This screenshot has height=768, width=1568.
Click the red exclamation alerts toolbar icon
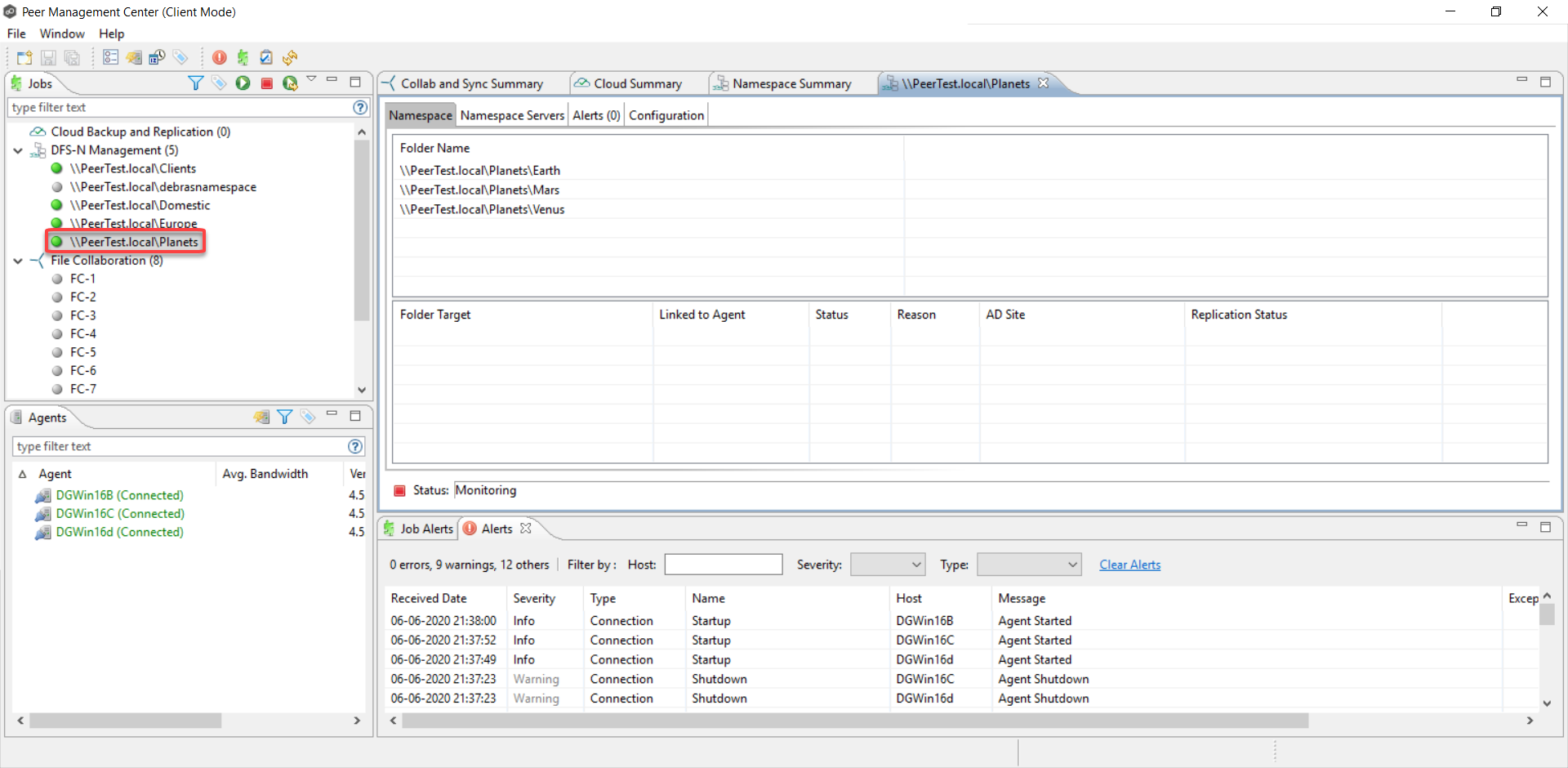click(220, 57)
